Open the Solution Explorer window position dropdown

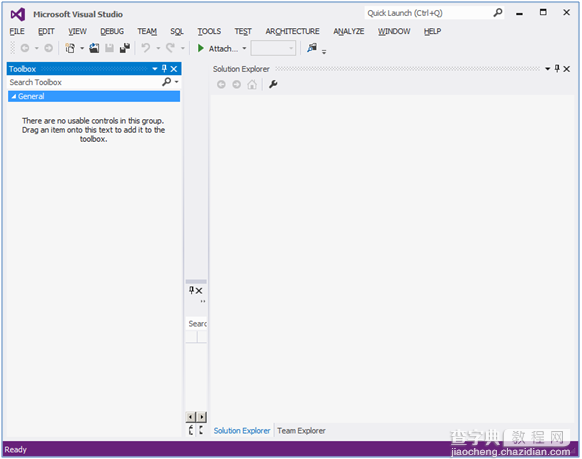coord(547,69)
